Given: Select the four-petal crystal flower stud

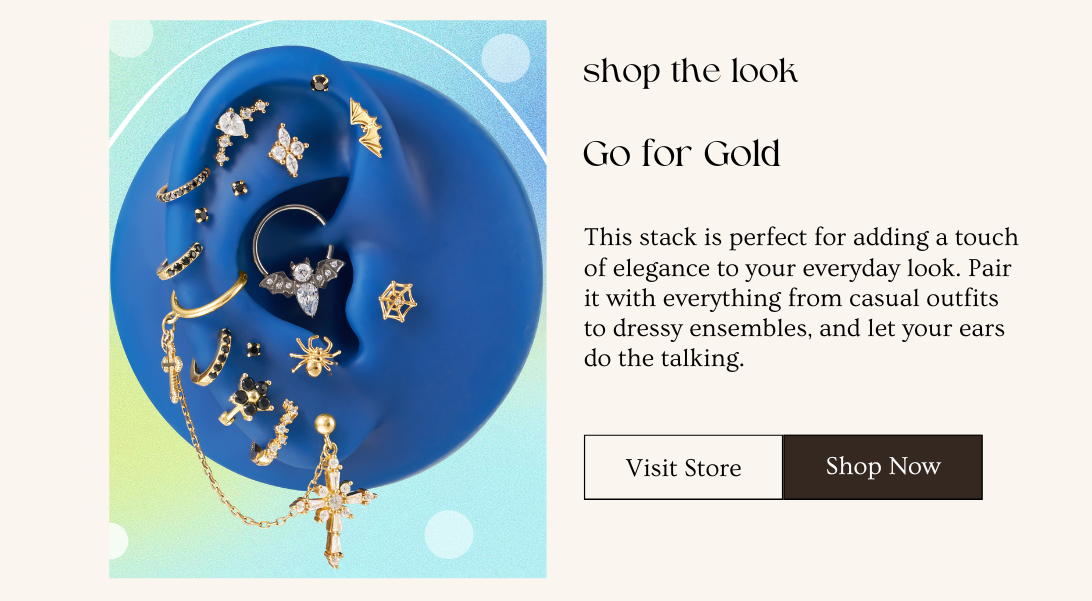Looking at the screenshot, I should point(288,150).
